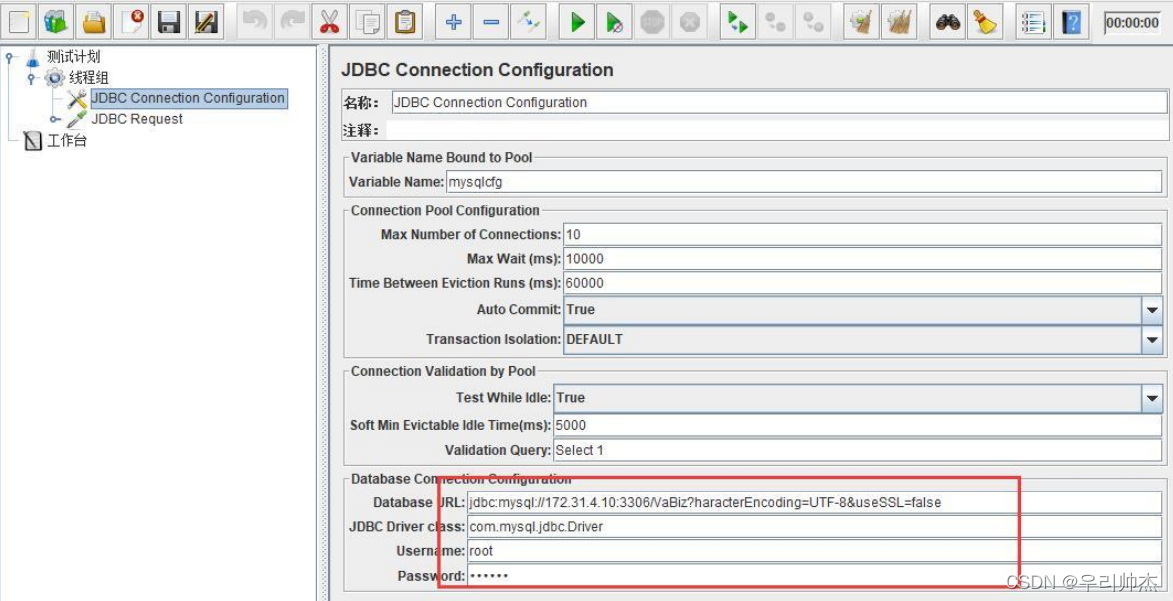This screenshot has width=1173, height=601.
Task: Click the Max Wait (ms) field
Action: pos(863,259)
